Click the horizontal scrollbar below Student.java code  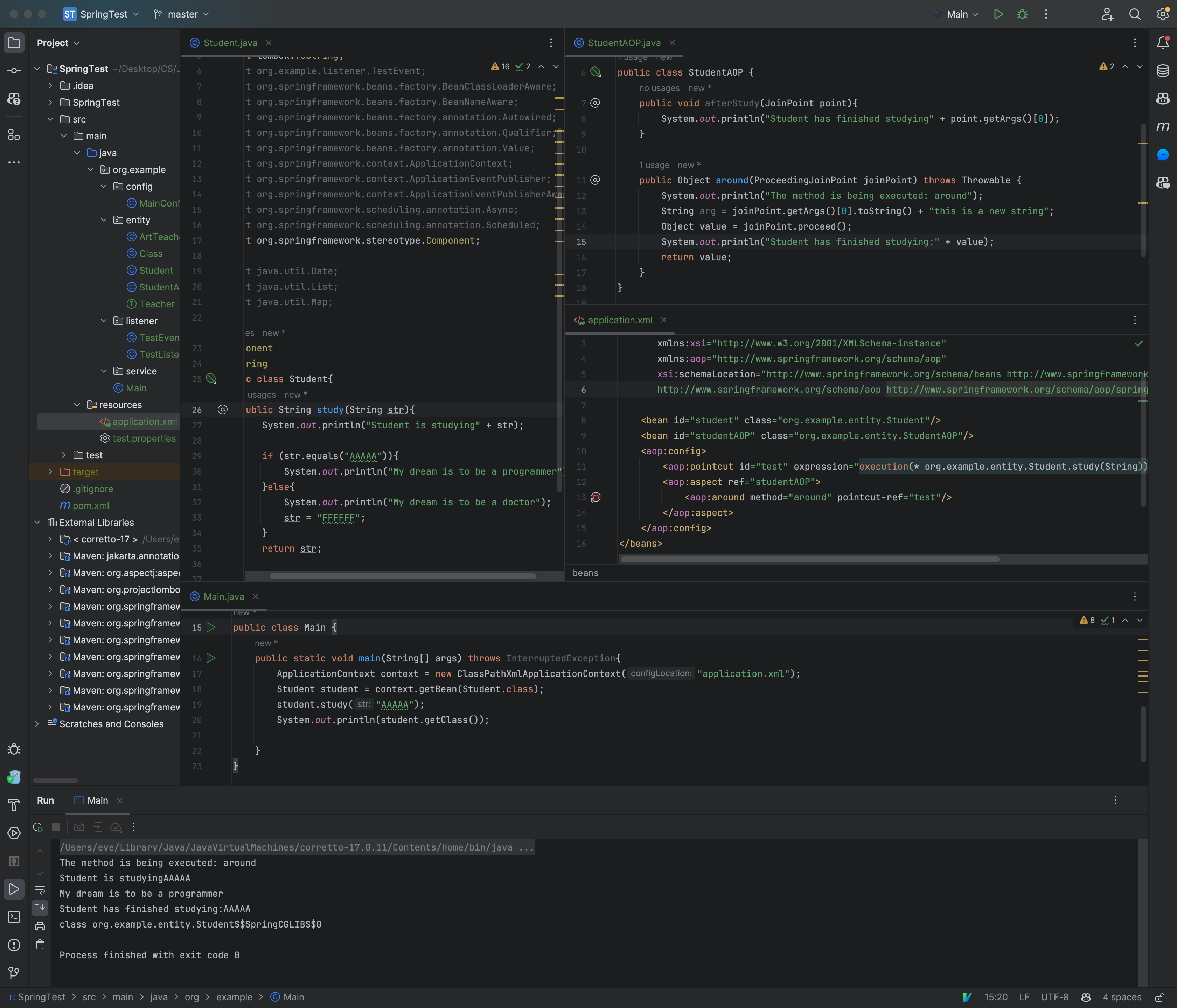pyautogui.click(x=403, y=576)
